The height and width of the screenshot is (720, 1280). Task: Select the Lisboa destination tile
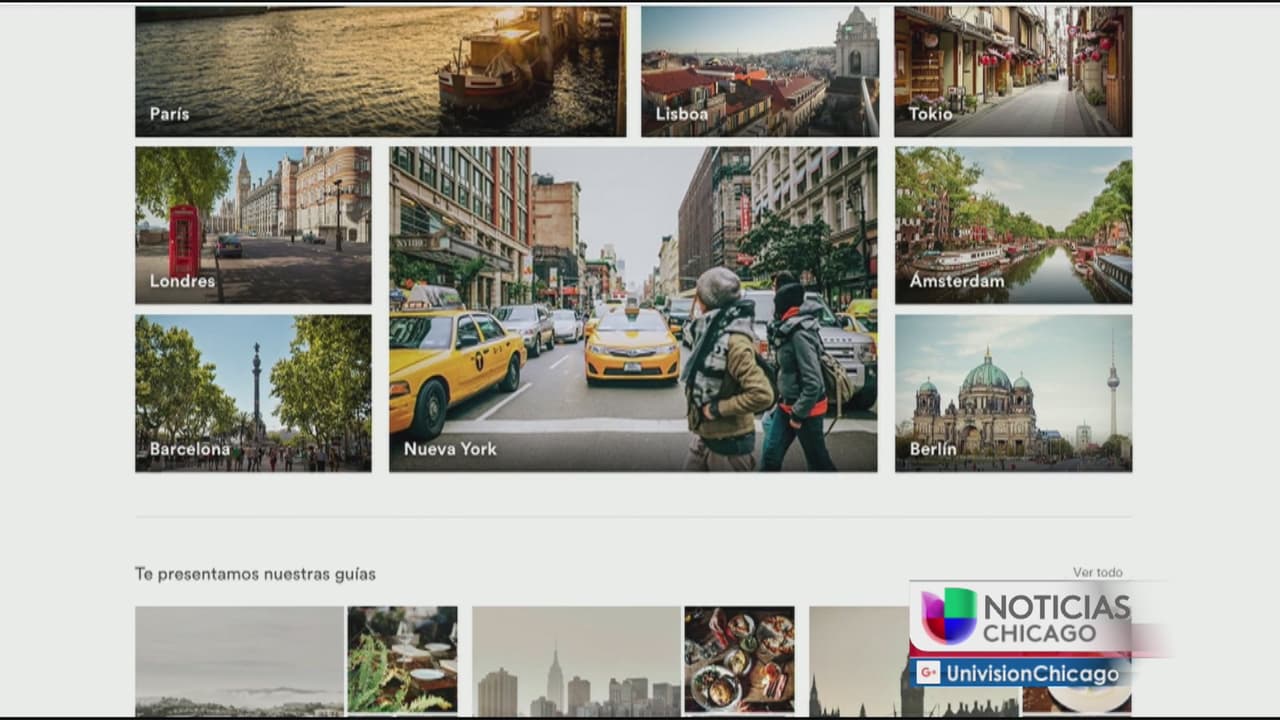(x=759, y=71)
